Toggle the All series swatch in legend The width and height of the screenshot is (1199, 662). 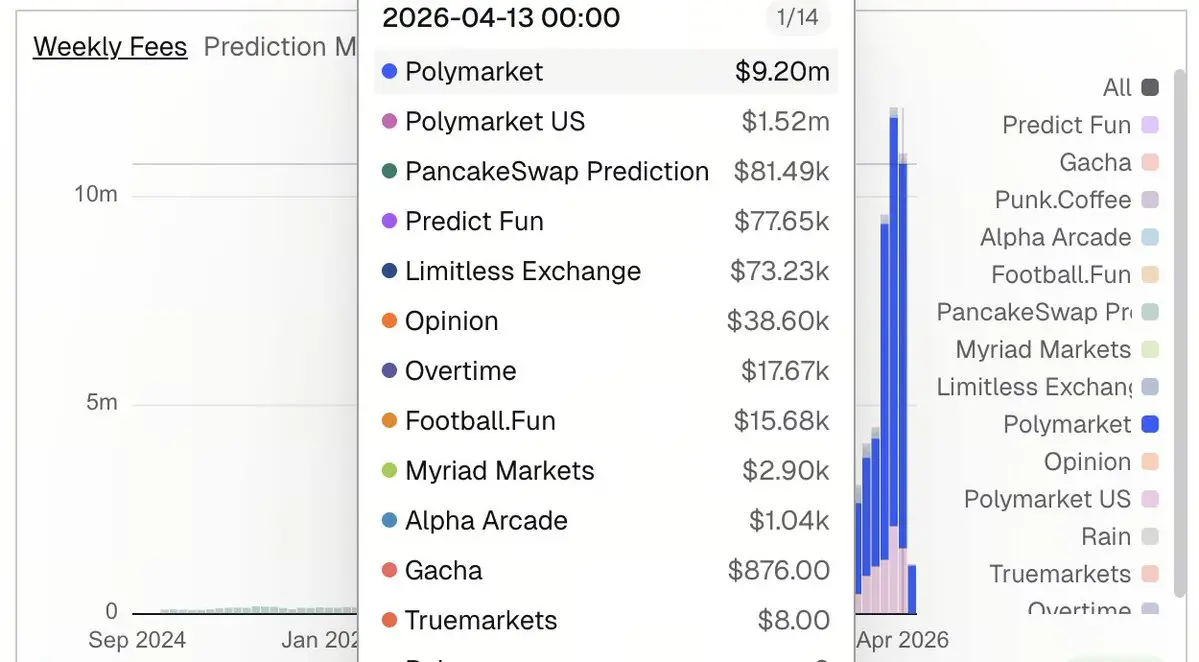[x=1149, y=88]
